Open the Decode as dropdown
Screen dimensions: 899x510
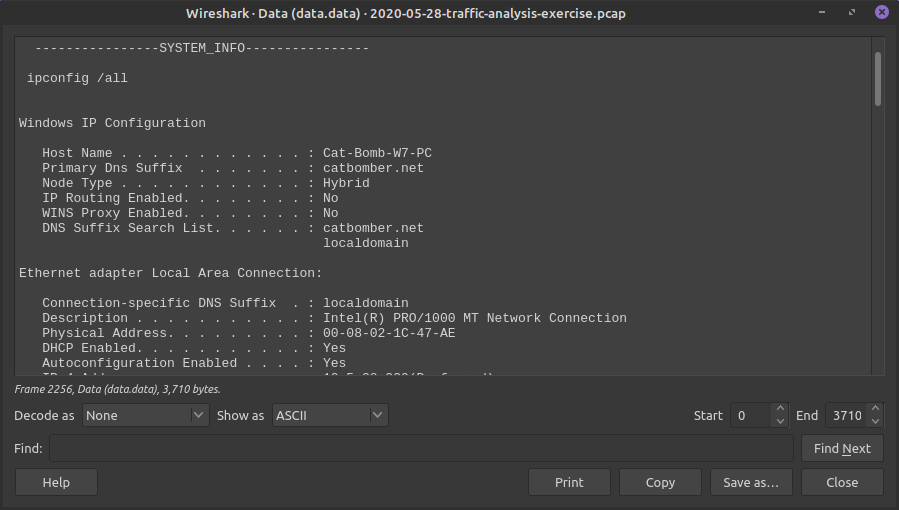click(x=146, y=415)
